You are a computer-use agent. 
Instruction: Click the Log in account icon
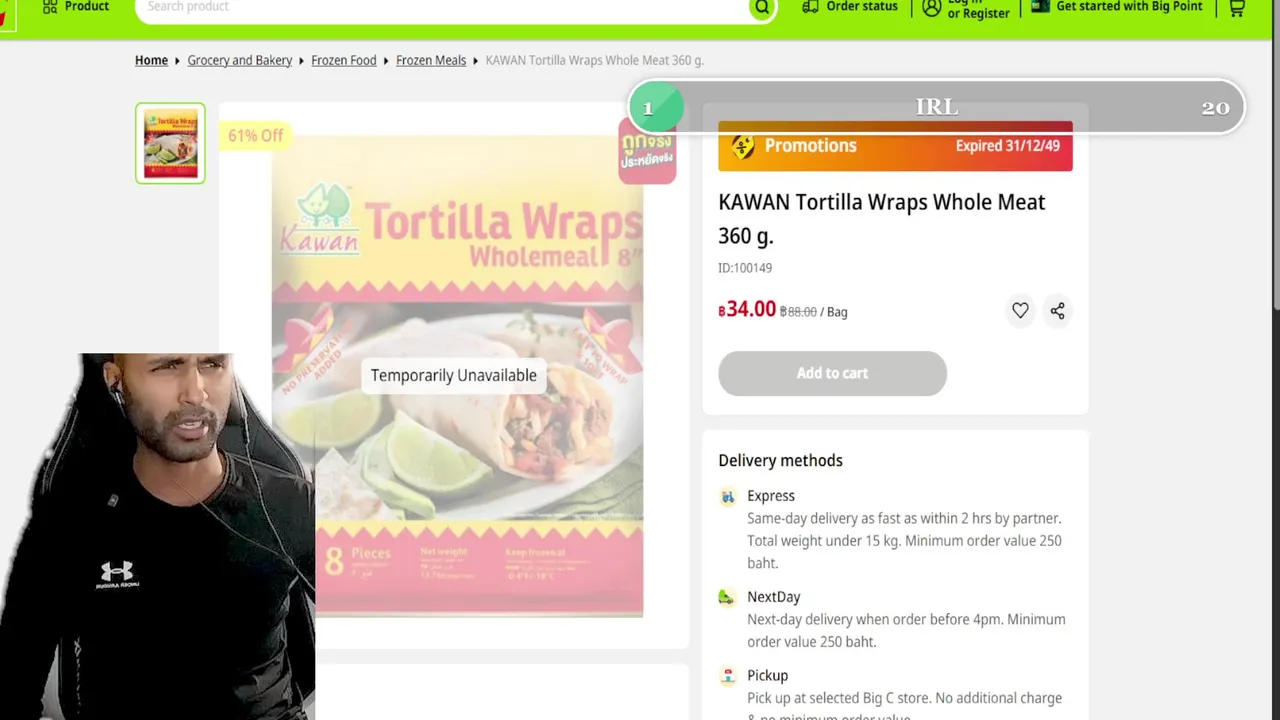point(931,7)
